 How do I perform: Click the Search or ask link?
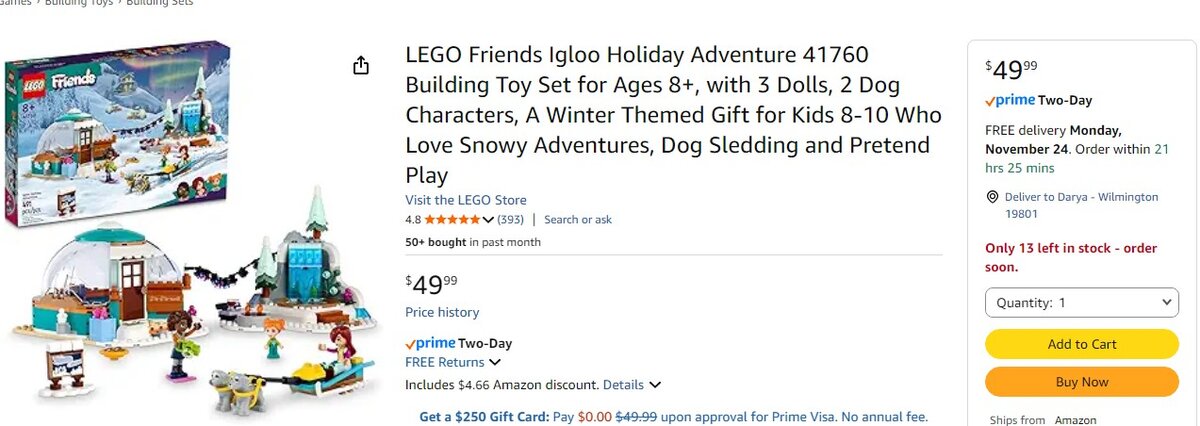[577, 220]
